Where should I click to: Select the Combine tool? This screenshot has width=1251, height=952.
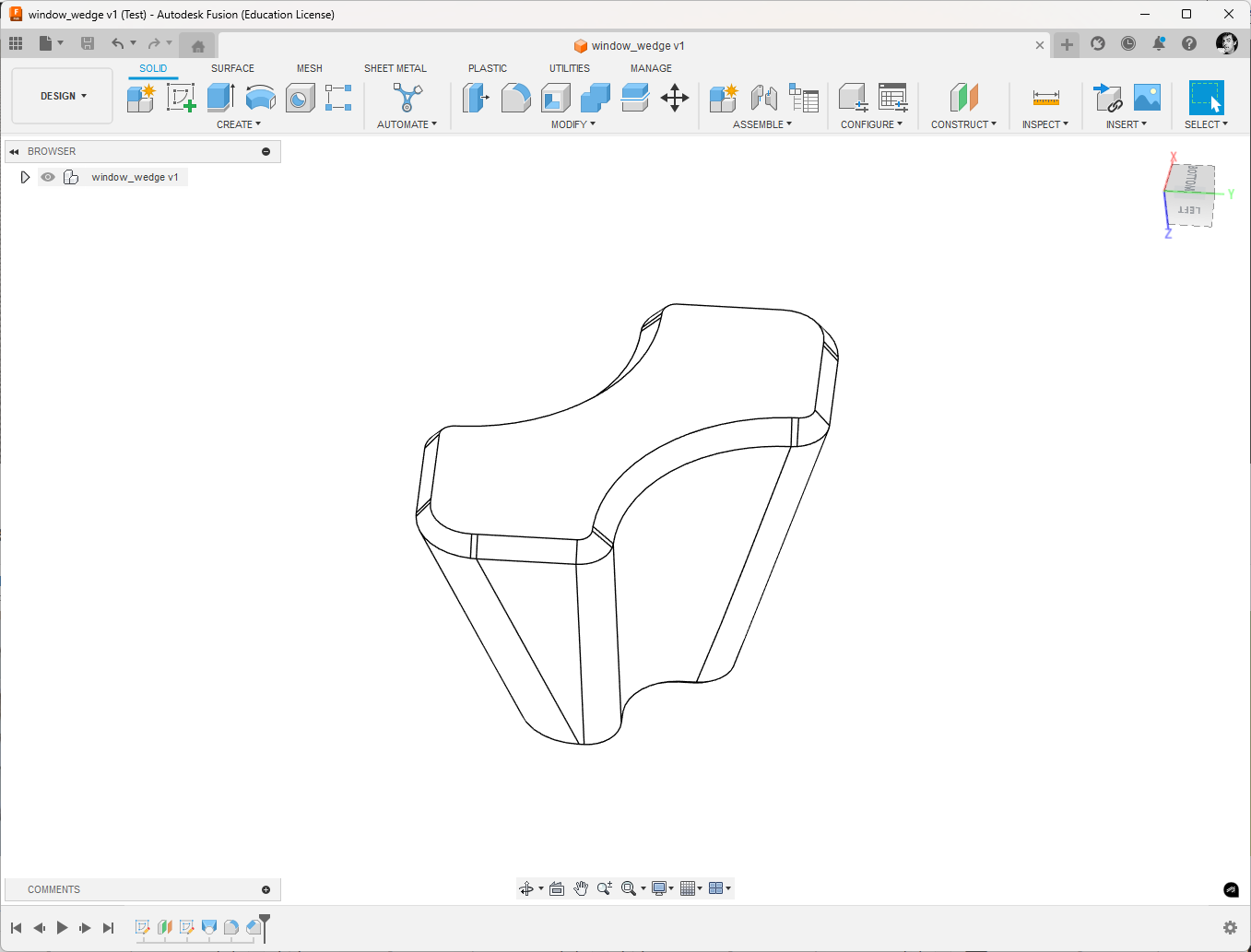coord(596,98)
